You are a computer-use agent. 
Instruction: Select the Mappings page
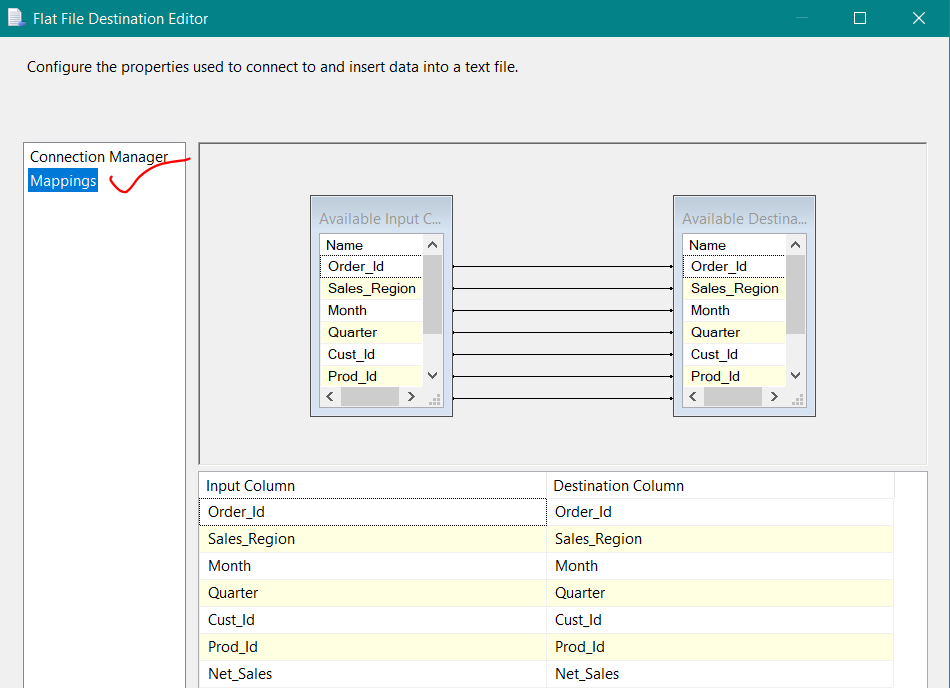point(62,180)
